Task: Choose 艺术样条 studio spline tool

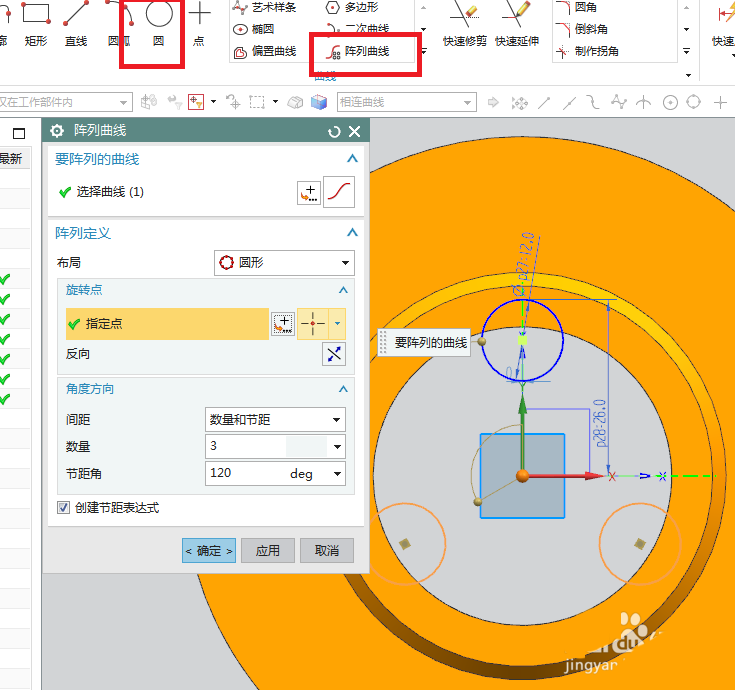Action: (265, 7)
